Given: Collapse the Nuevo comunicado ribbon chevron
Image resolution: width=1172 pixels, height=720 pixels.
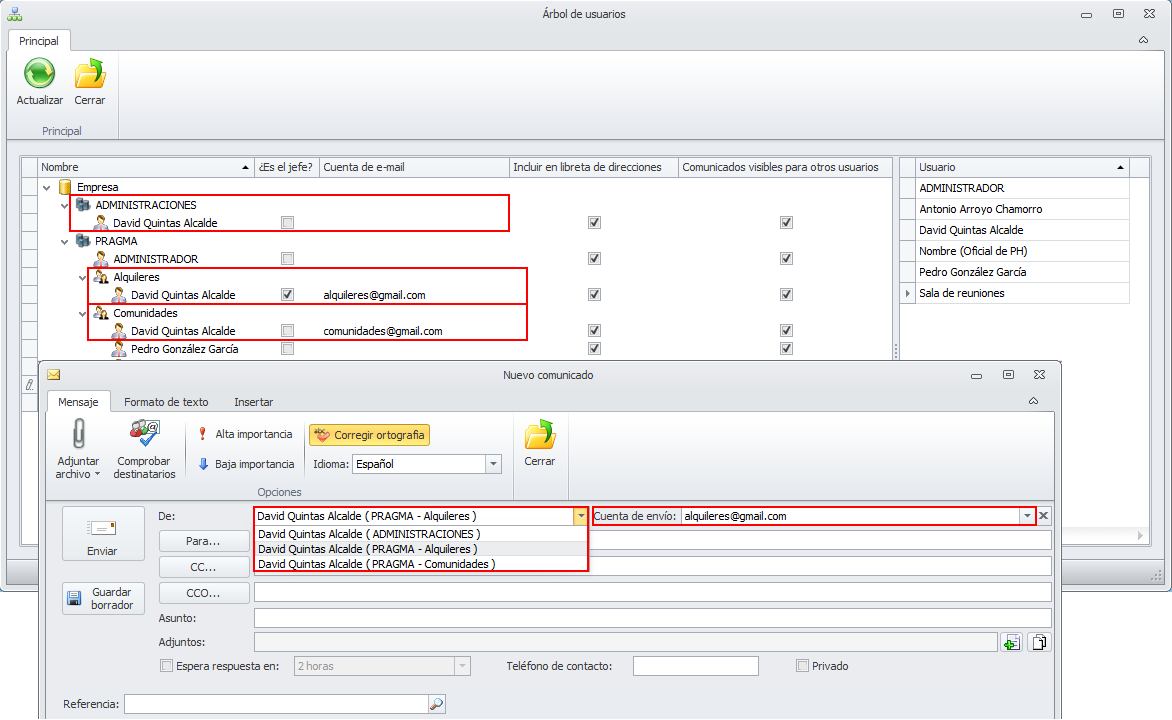Looking at the screenshot, I should pyautogui.click(x=1033, y=401).
